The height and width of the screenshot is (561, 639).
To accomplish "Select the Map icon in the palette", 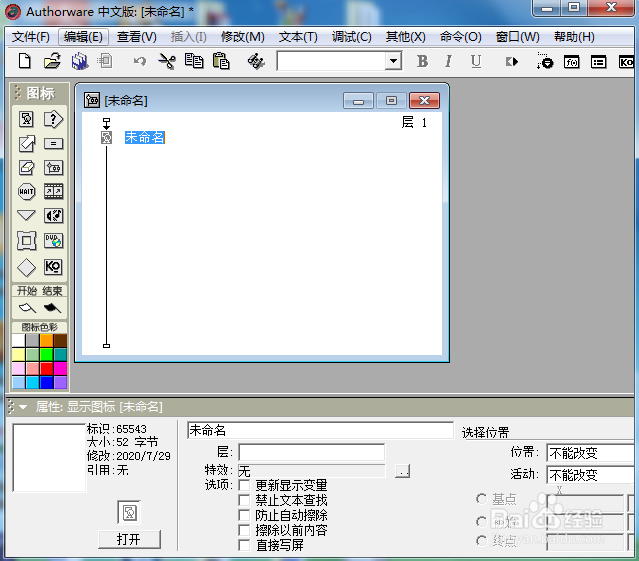I will coord(53,167).
